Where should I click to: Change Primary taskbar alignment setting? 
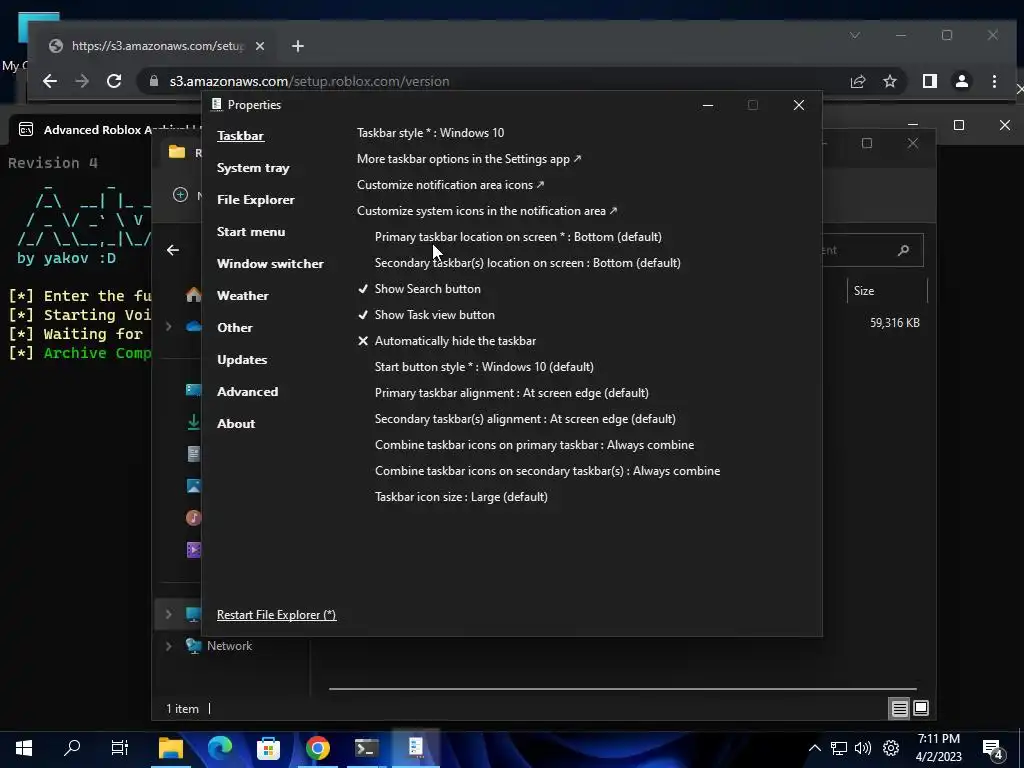[511, 393]
